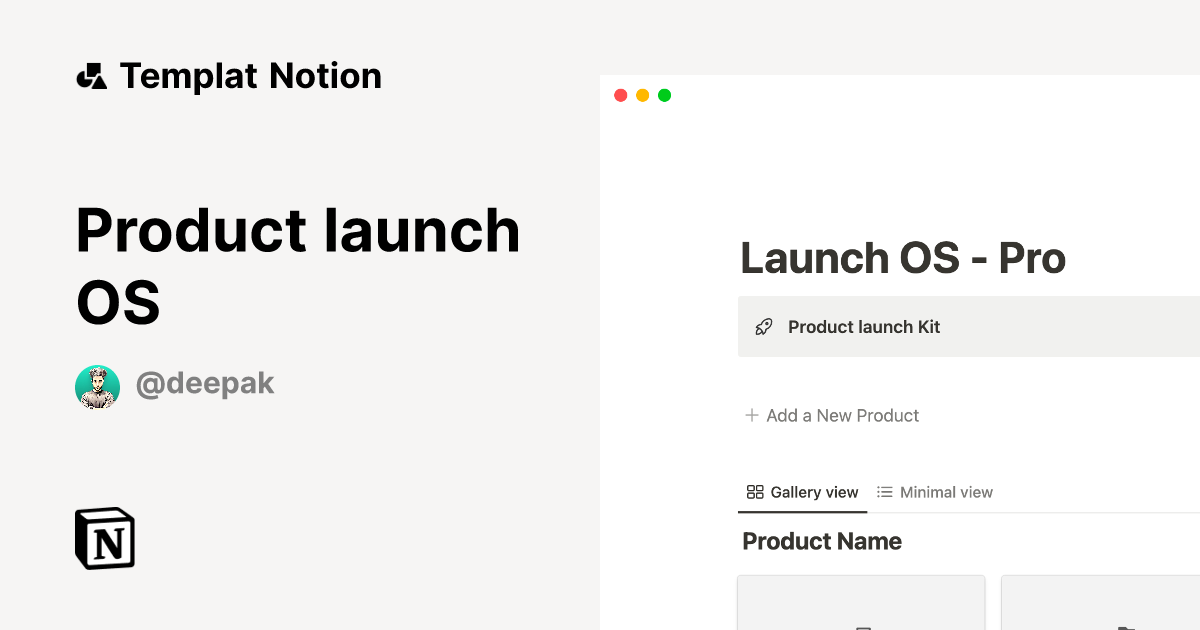Click the rocket icon in the callout
1200x630 pixels.
(x=764, y=326)
